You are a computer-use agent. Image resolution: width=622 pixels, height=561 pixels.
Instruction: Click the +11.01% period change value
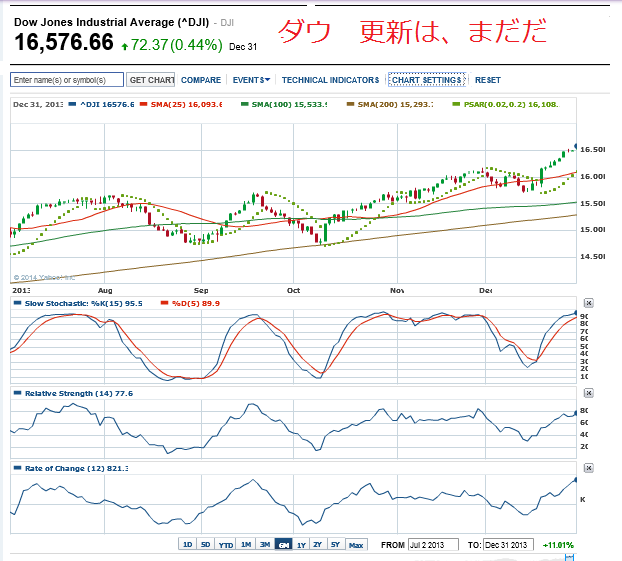tap(558, 545)
